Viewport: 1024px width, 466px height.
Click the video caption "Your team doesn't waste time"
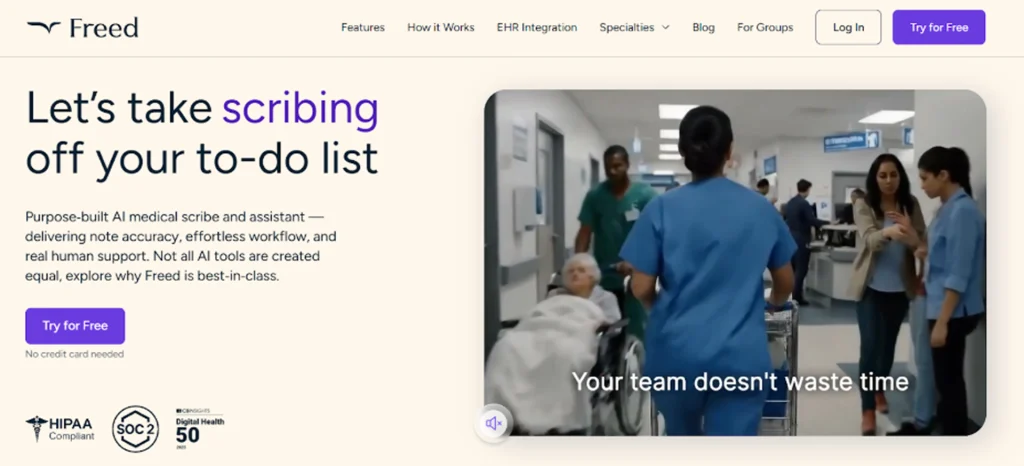point(739,381)
